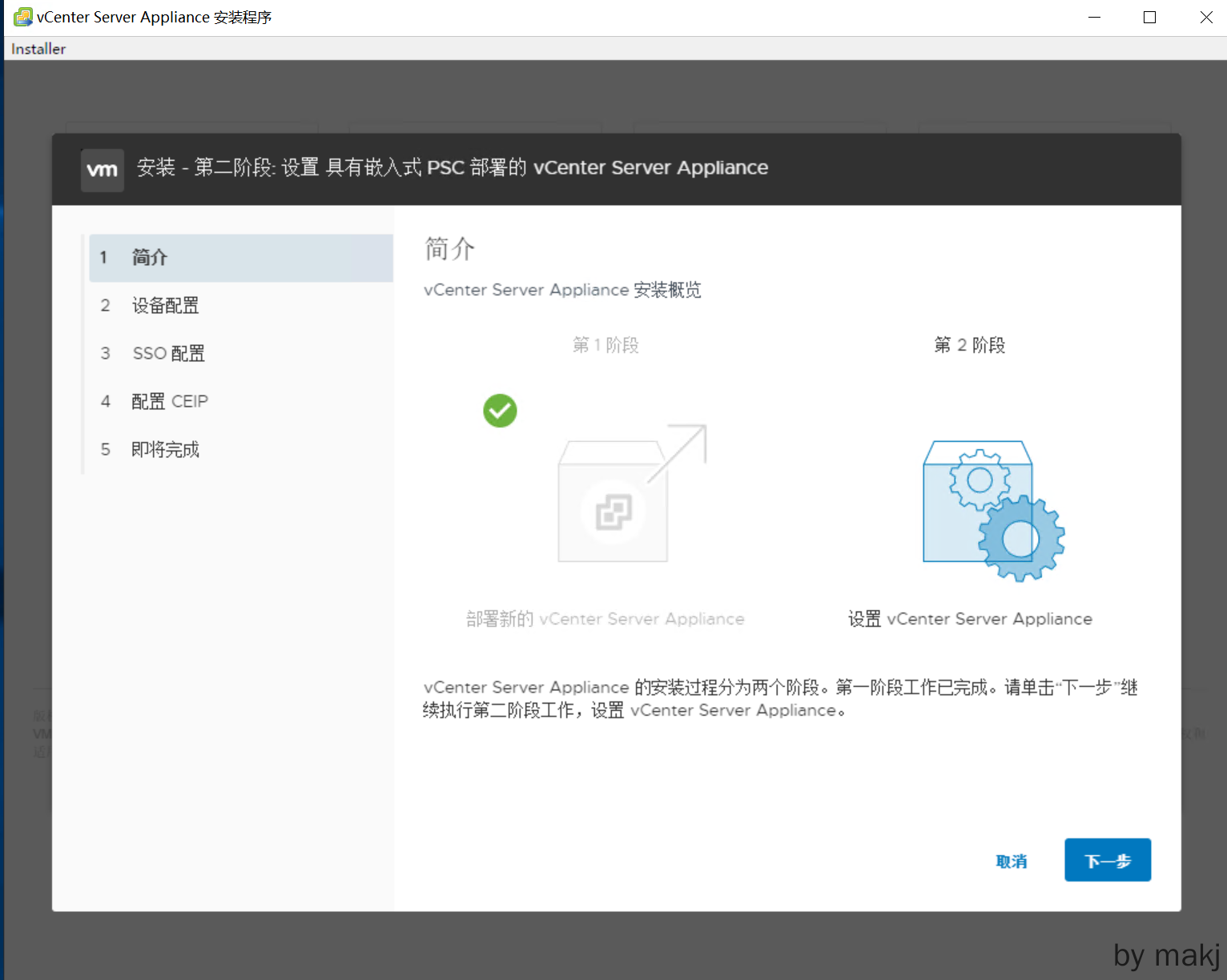Image resolution: width=1227 pixels, height=980 pixels.
Task: Go to step 2 设备配置
Action: point(165,306)
